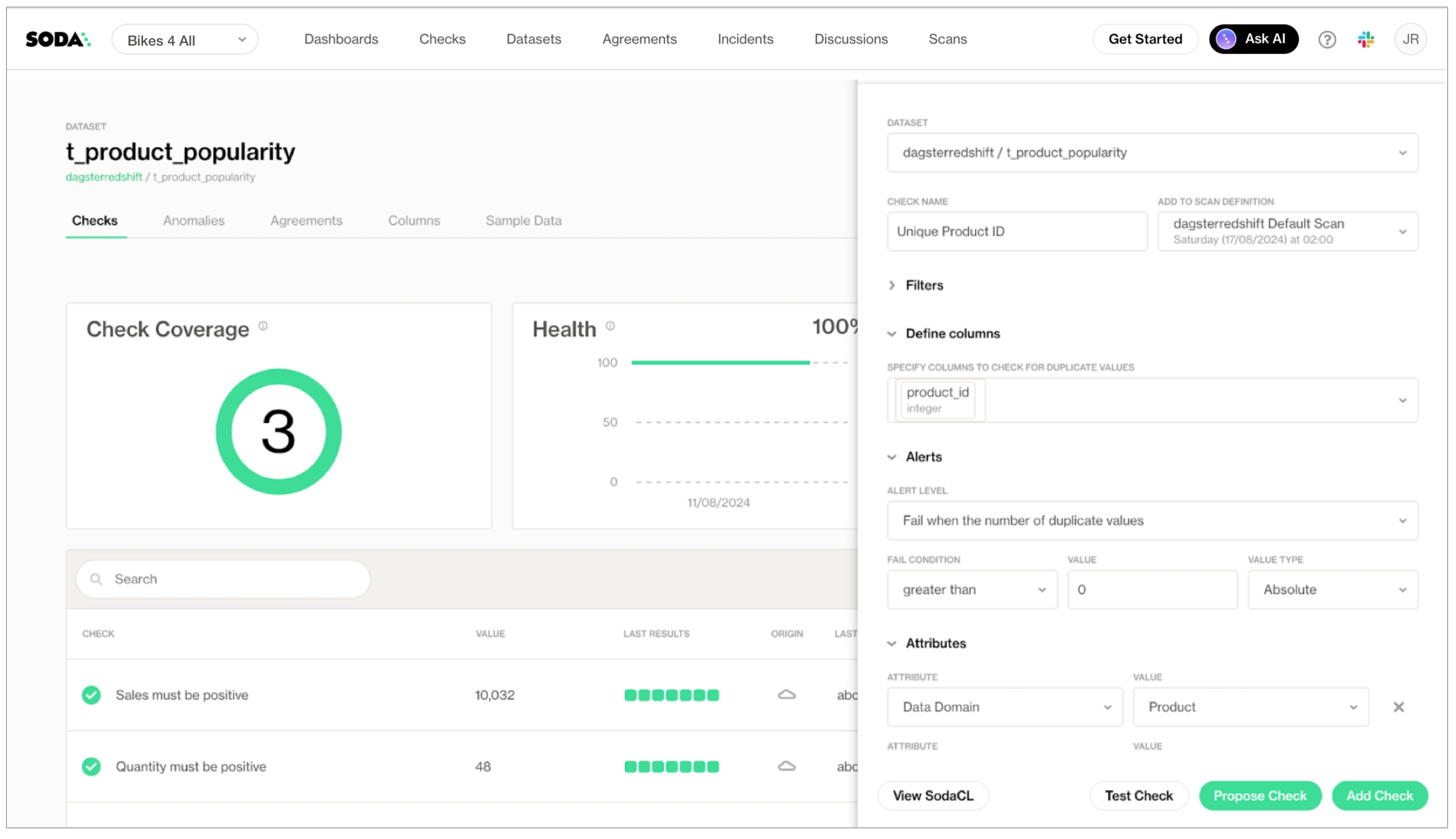Open the Value Type Absolute dropdown
This screenshot has width=1456, height=839.
(1332, 590)
